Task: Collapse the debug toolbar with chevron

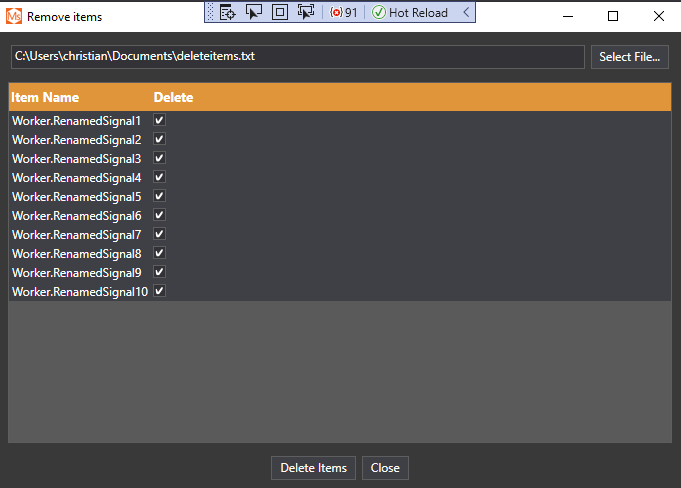Action: click(x=466, y=12)
